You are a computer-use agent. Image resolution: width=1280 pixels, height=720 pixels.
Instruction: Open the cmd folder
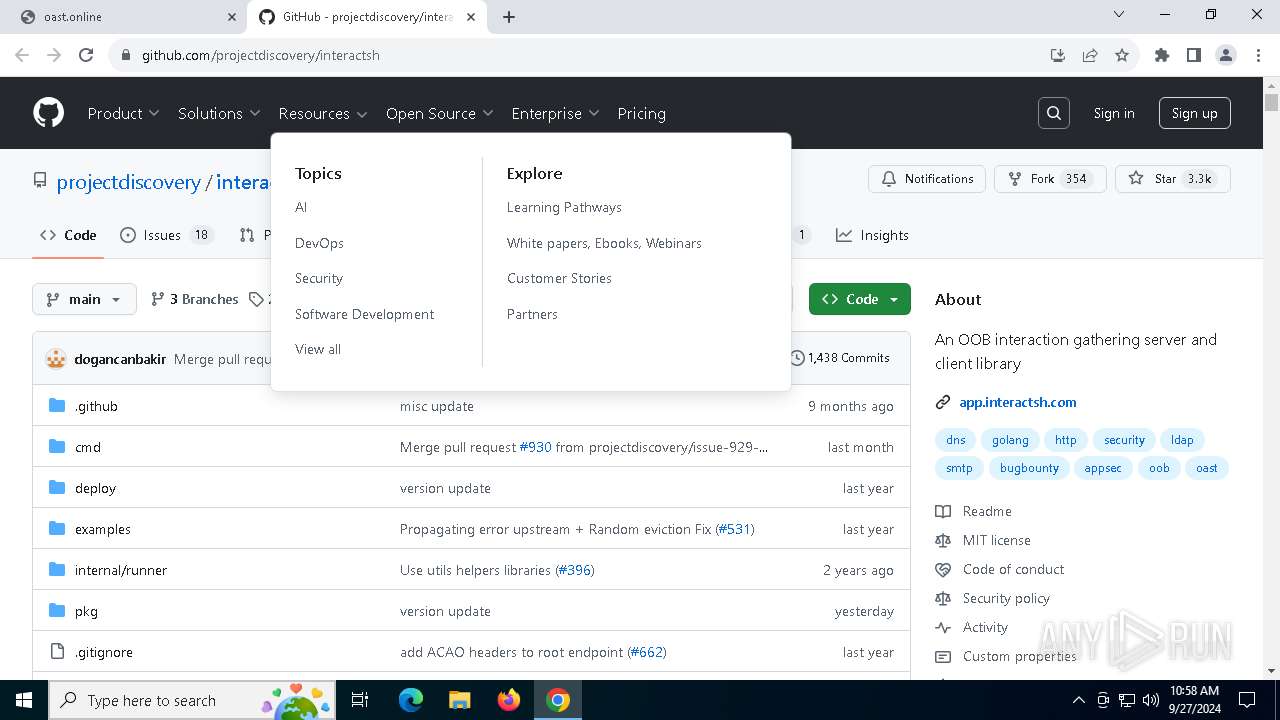[88, 447]
